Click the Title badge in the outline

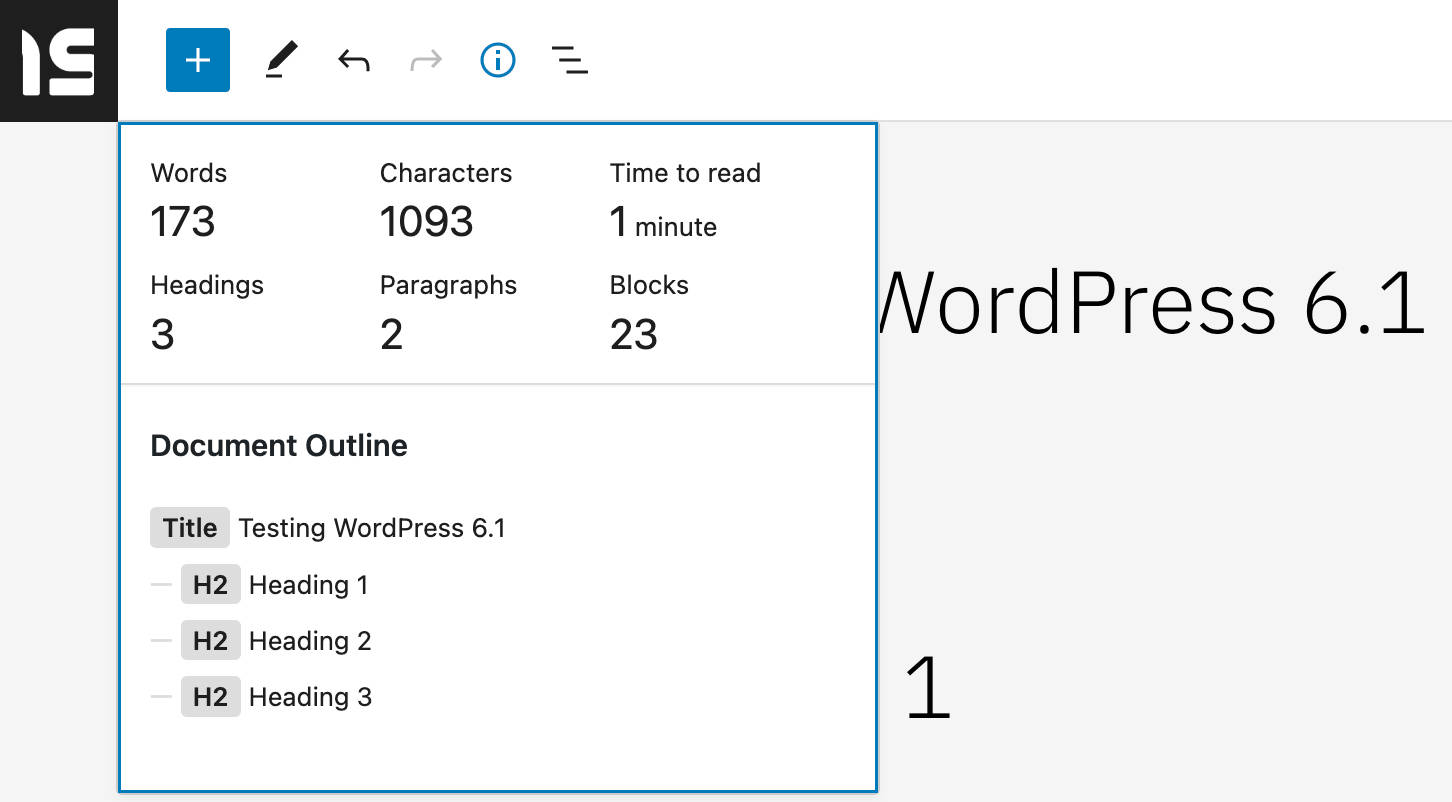[x=189, y=527]
